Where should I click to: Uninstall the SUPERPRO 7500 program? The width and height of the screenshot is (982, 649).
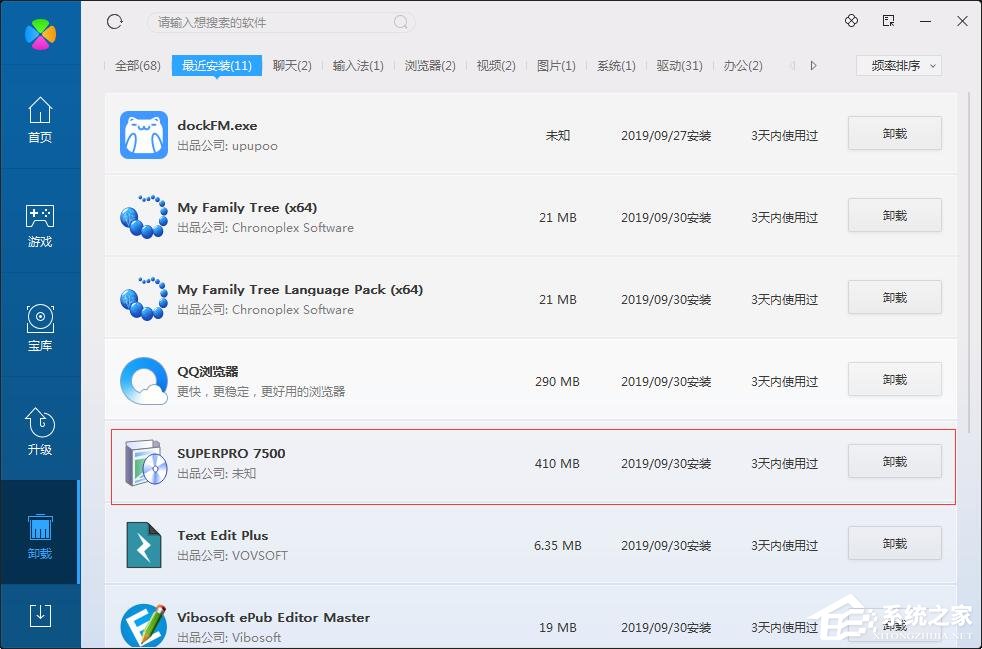pos(893,461)
